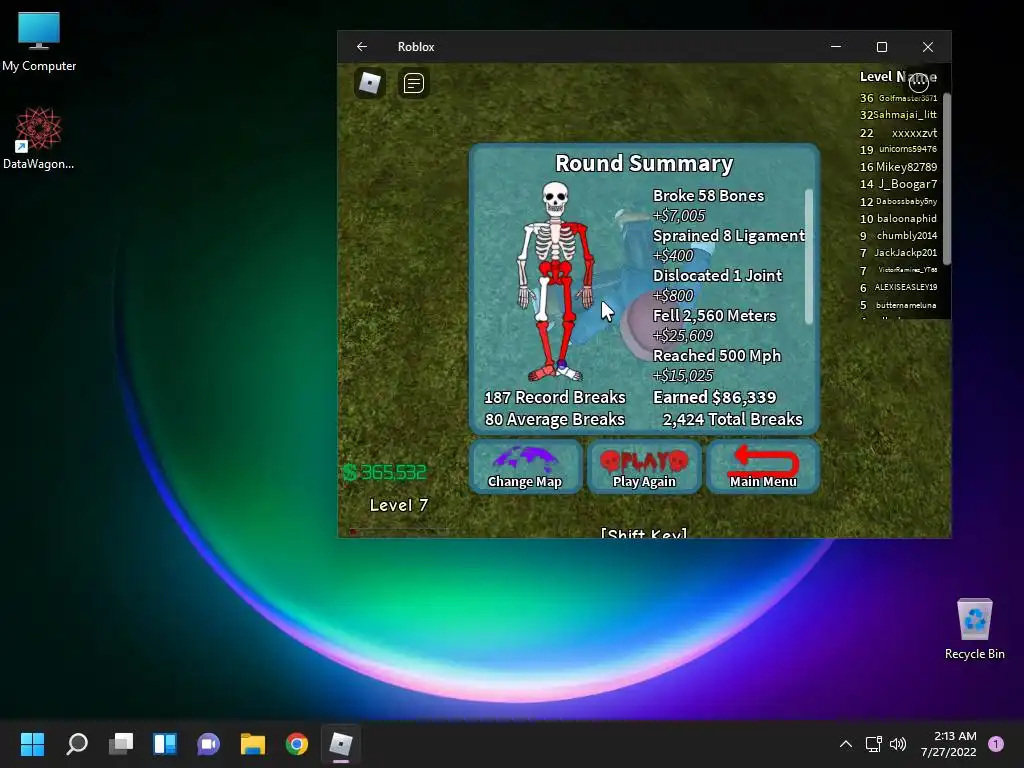
Task: Open the Roblox menu icon
Action: [370, 84]
